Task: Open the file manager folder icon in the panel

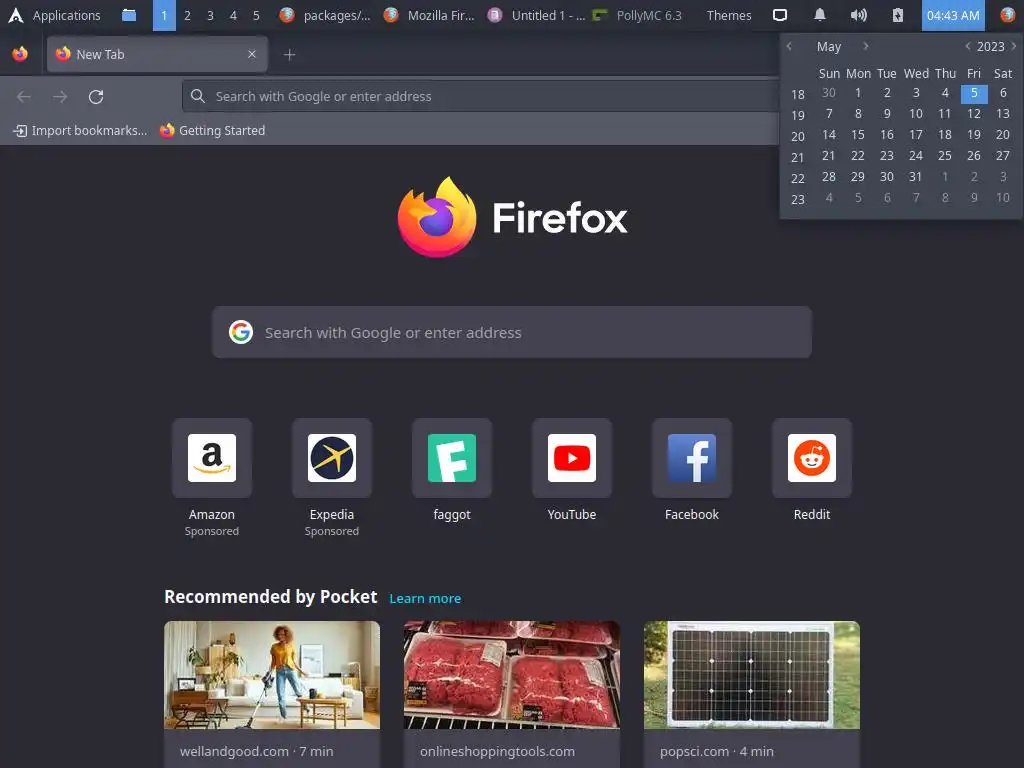Action: coord(129,15)
